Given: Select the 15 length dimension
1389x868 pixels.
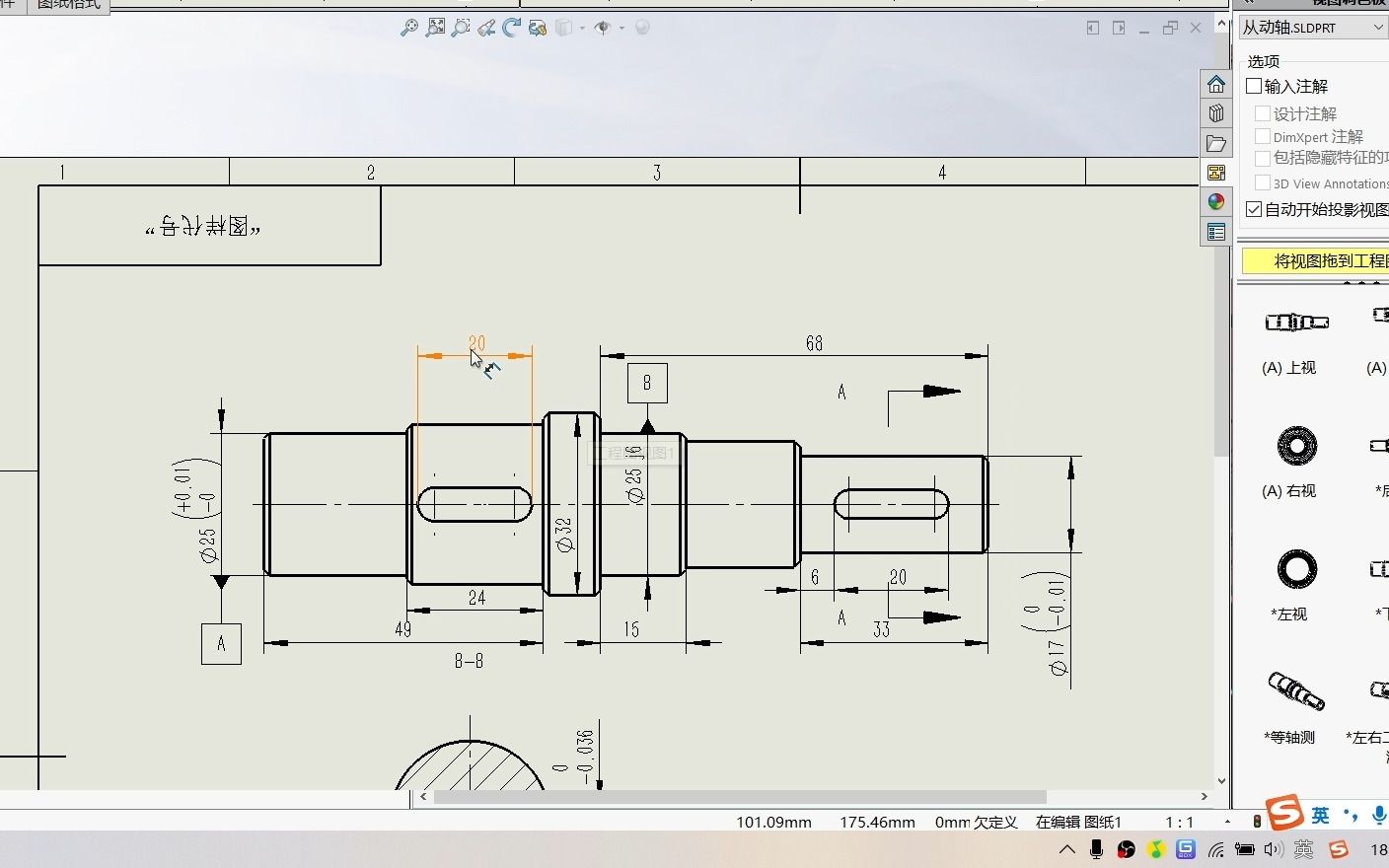Looking at the screenshot, I should tap(631, 629).
